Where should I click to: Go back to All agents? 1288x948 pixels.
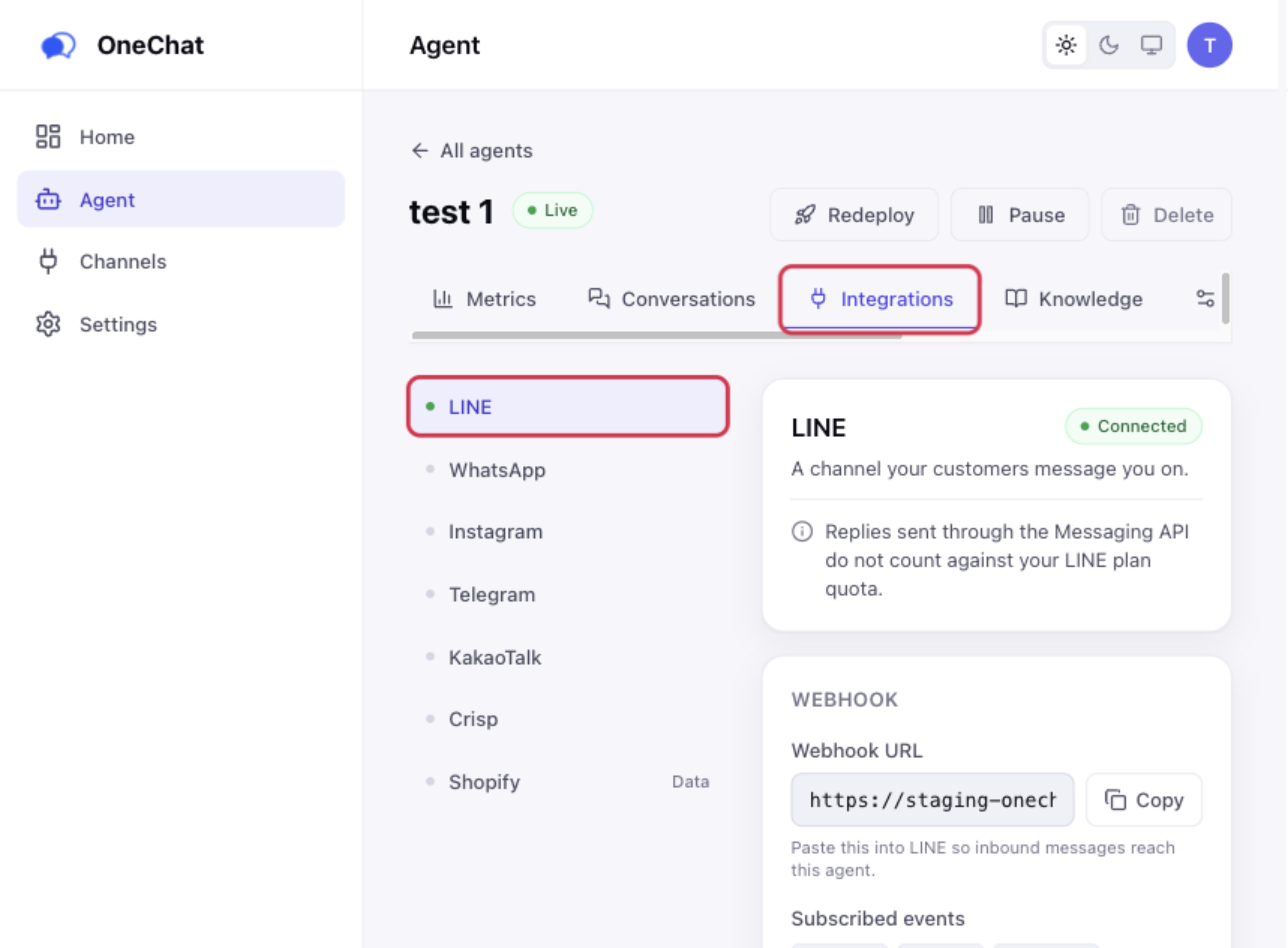(x=472, y=151)
